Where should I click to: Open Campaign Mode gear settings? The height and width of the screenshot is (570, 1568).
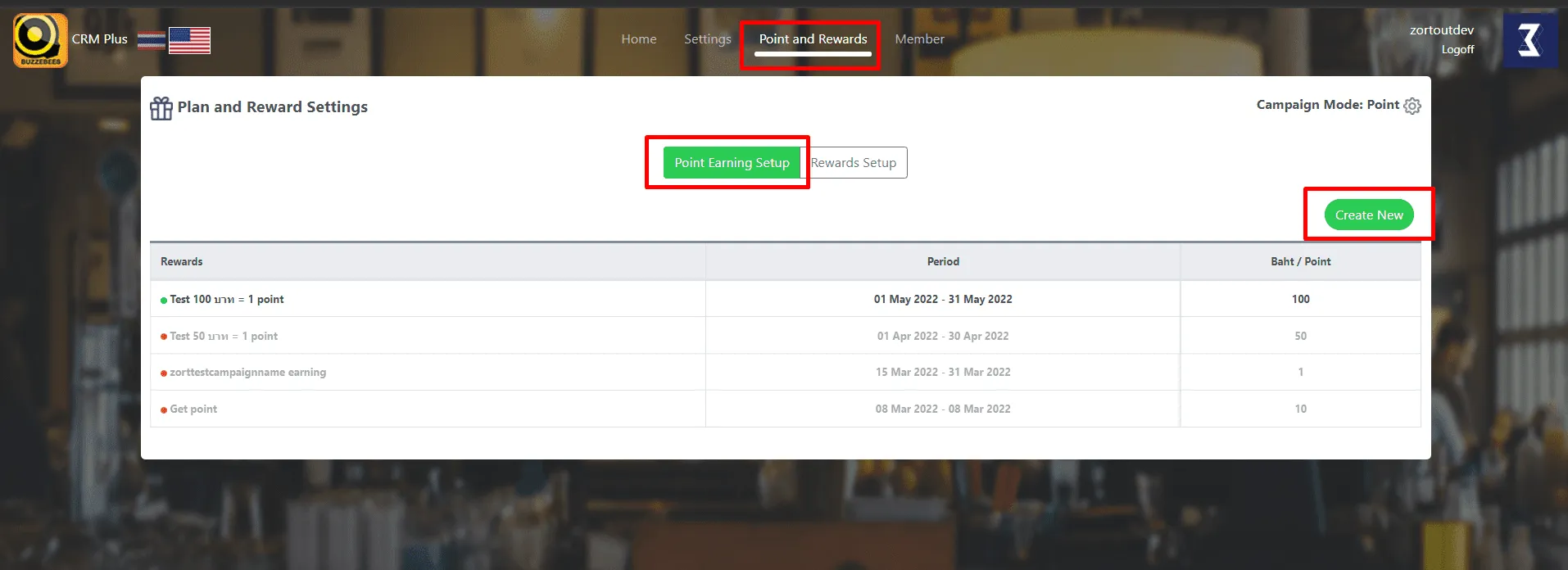tap(1412, 106)
